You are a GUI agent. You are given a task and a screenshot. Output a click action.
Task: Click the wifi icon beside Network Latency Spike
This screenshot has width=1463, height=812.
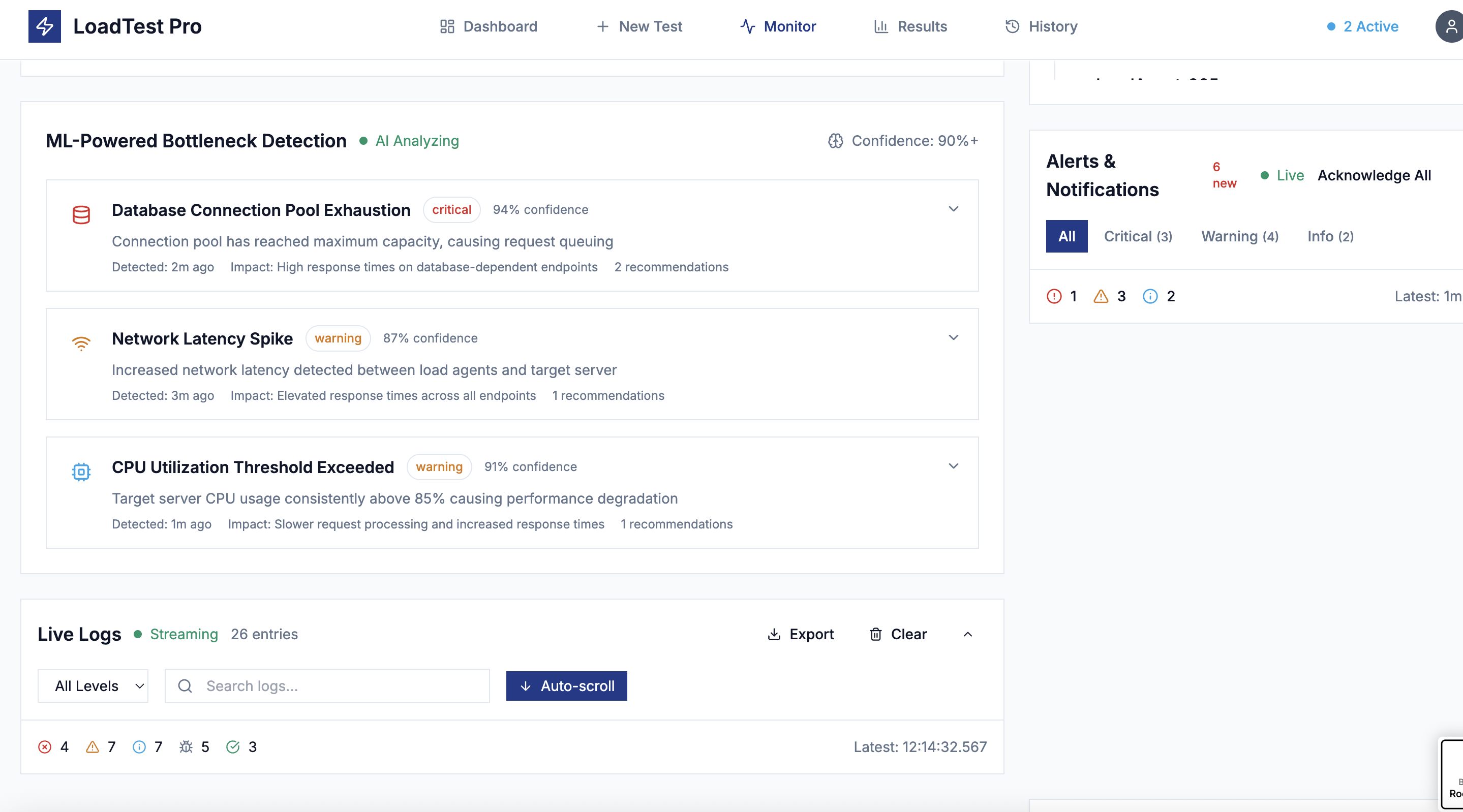coord(81,343)
